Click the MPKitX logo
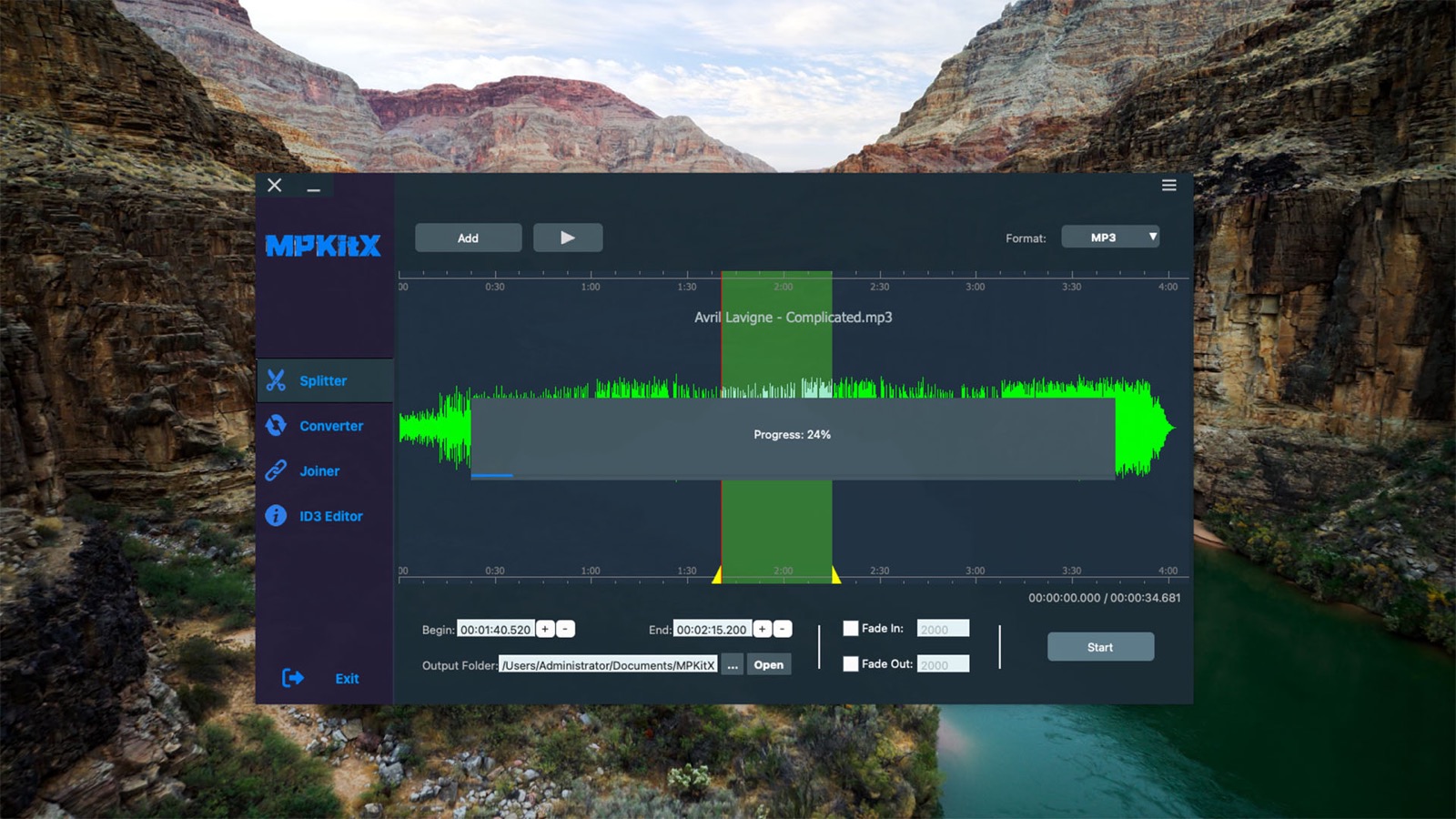Screen dimensions: 1456x819 pos(323,246)
